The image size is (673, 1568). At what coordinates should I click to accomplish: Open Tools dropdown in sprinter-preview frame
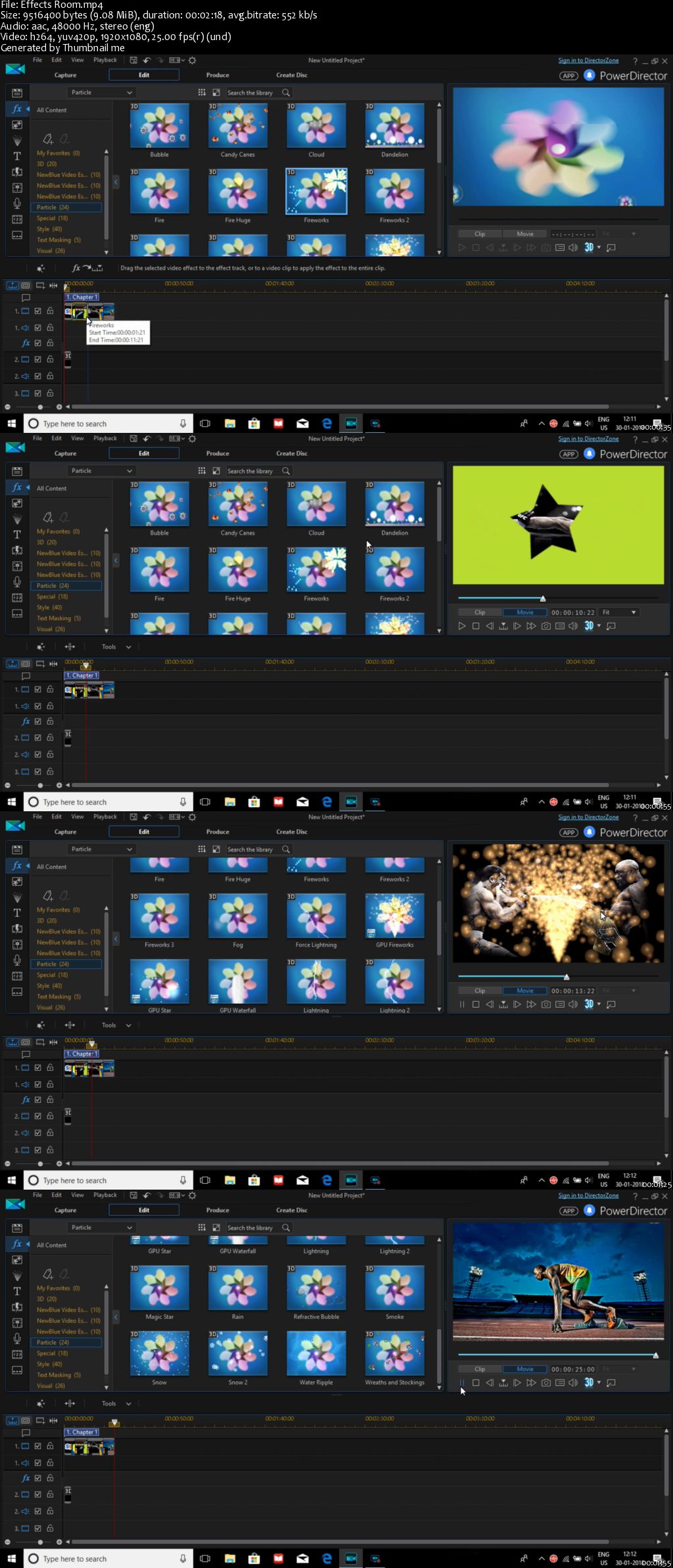click(116, 1404)
